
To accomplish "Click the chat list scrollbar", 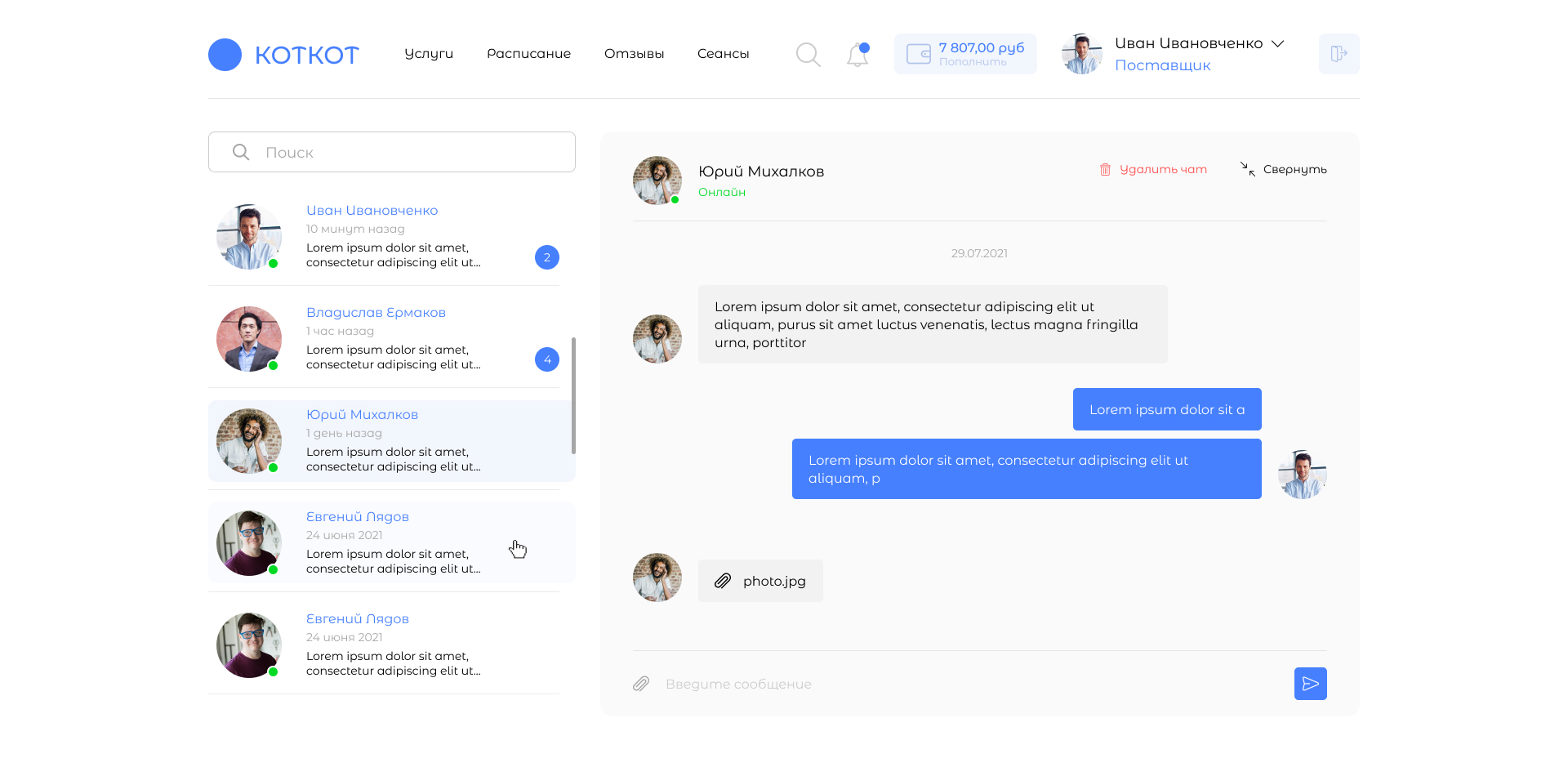I will (573, 395).
